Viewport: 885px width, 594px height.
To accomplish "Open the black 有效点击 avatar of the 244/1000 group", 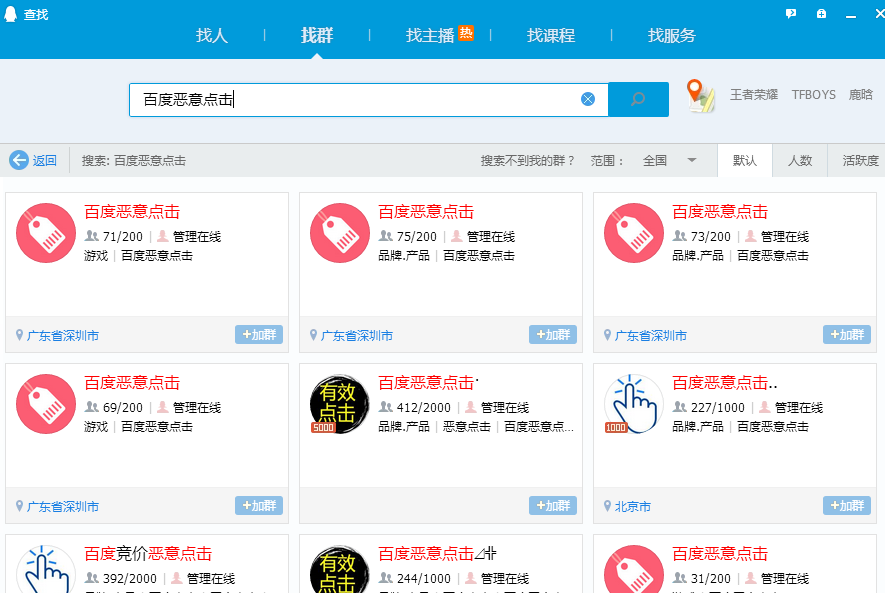I will pyautogui.click(x=340, y=569).
